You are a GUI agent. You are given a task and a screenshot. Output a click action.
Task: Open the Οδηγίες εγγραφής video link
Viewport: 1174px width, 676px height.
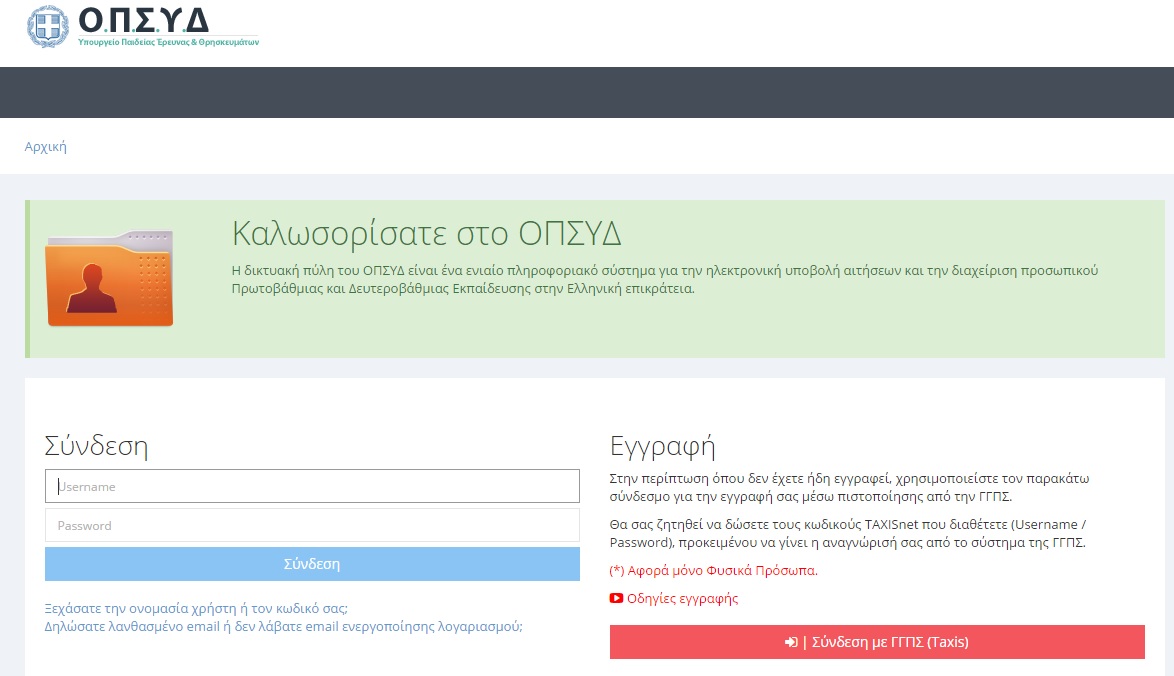pyautogui.click(x=682, y=598)
